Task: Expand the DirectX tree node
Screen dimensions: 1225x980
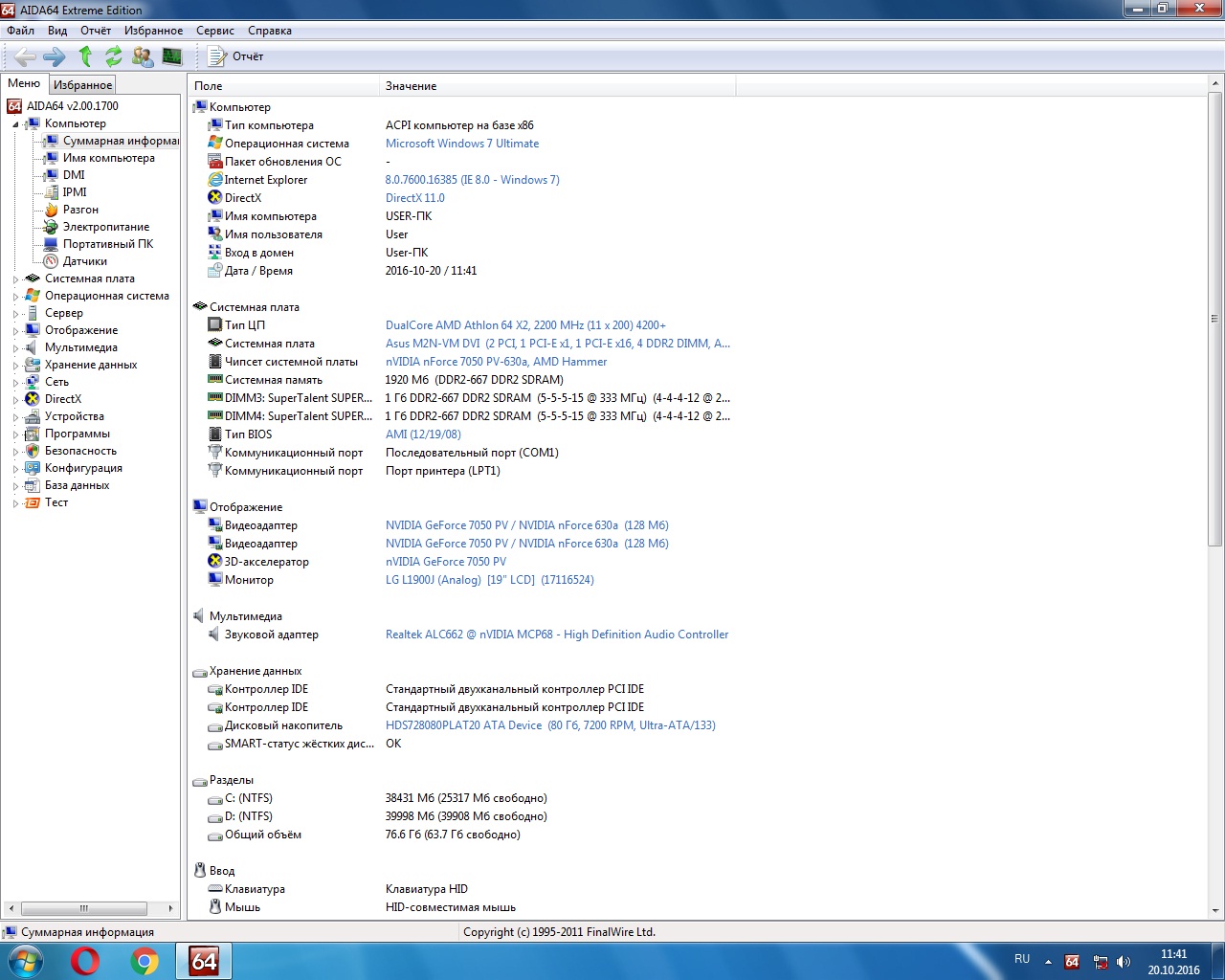Action: pos(15,400)
